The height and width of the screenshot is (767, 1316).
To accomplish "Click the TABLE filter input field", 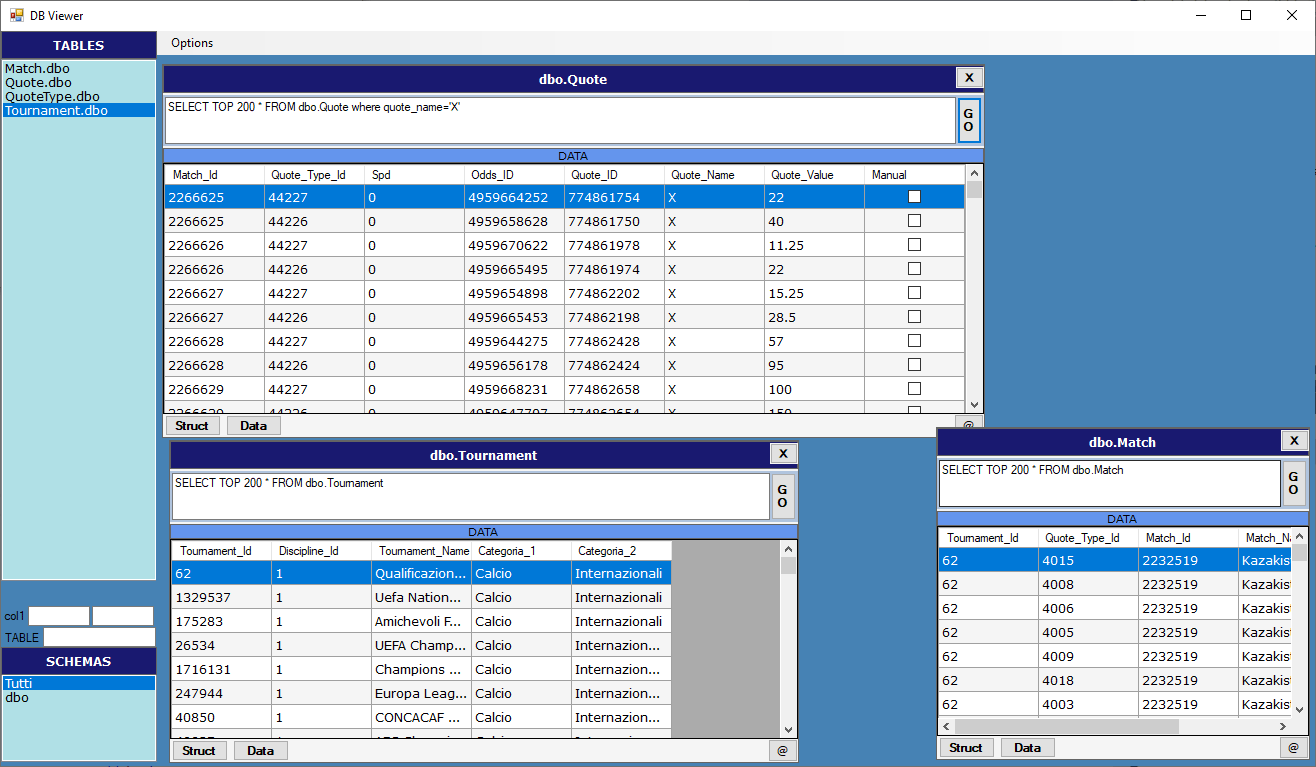I will (x=99, y=637).
